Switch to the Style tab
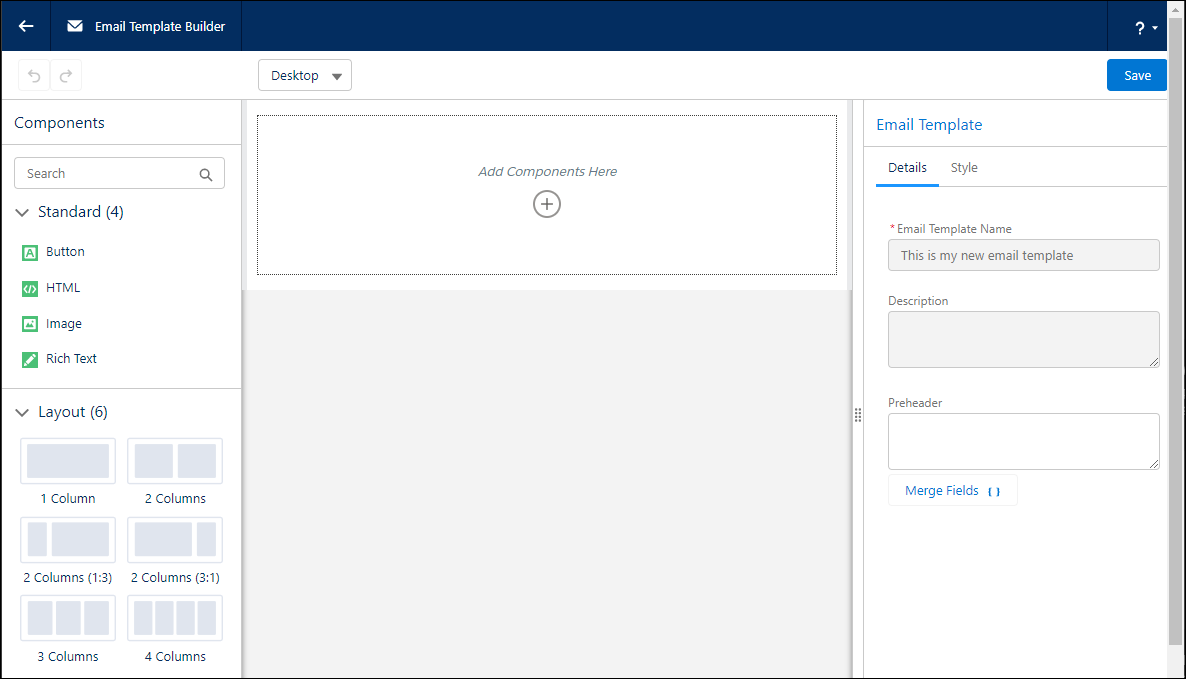The width and height of the screenshot is (1186, 679). pyautogui.click(x=964, y=167)
